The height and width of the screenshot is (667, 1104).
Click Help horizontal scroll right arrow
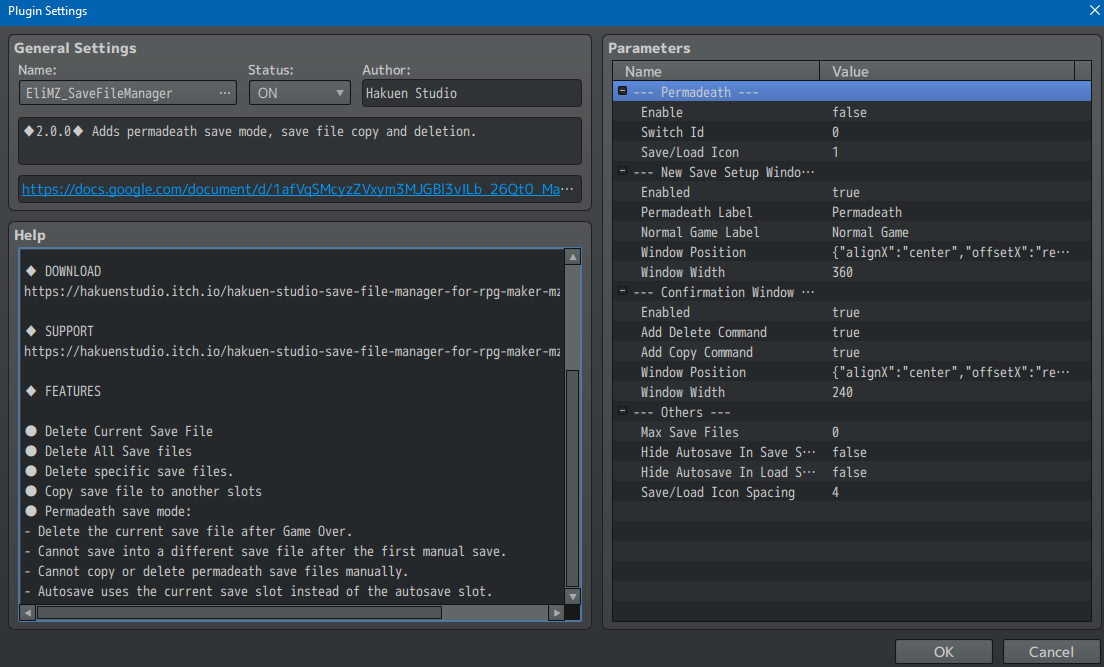(x=557, y=613)
